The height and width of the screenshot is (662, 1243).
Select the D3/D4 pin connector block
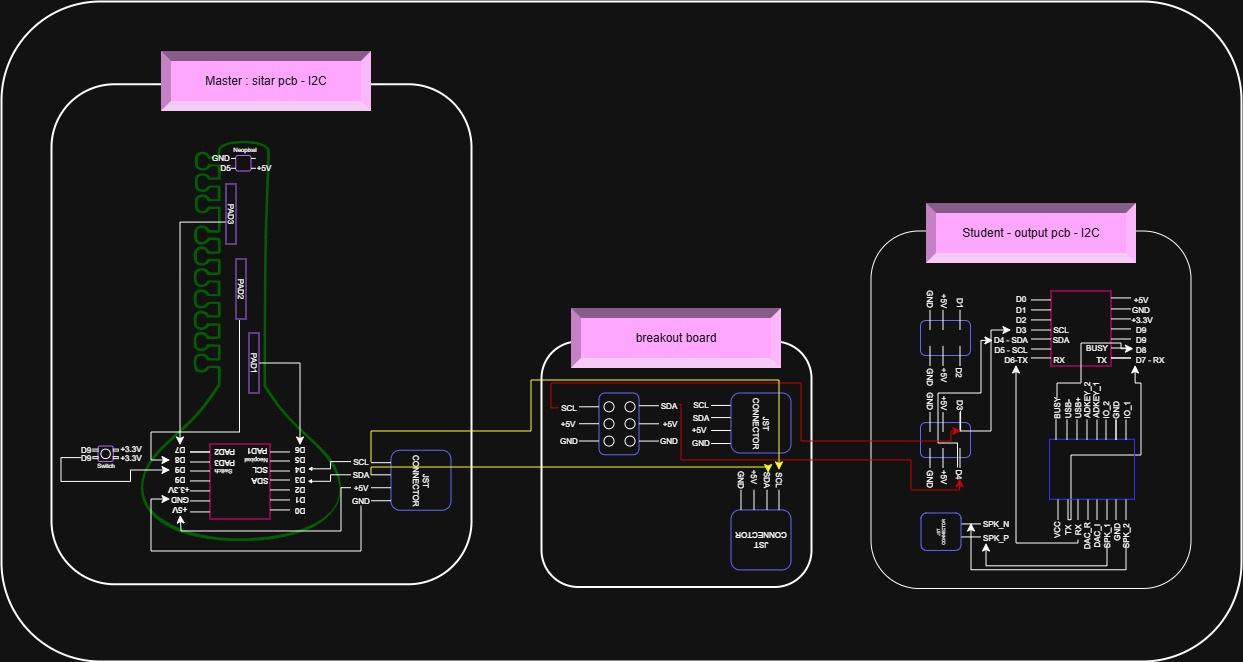pos(945,439)
